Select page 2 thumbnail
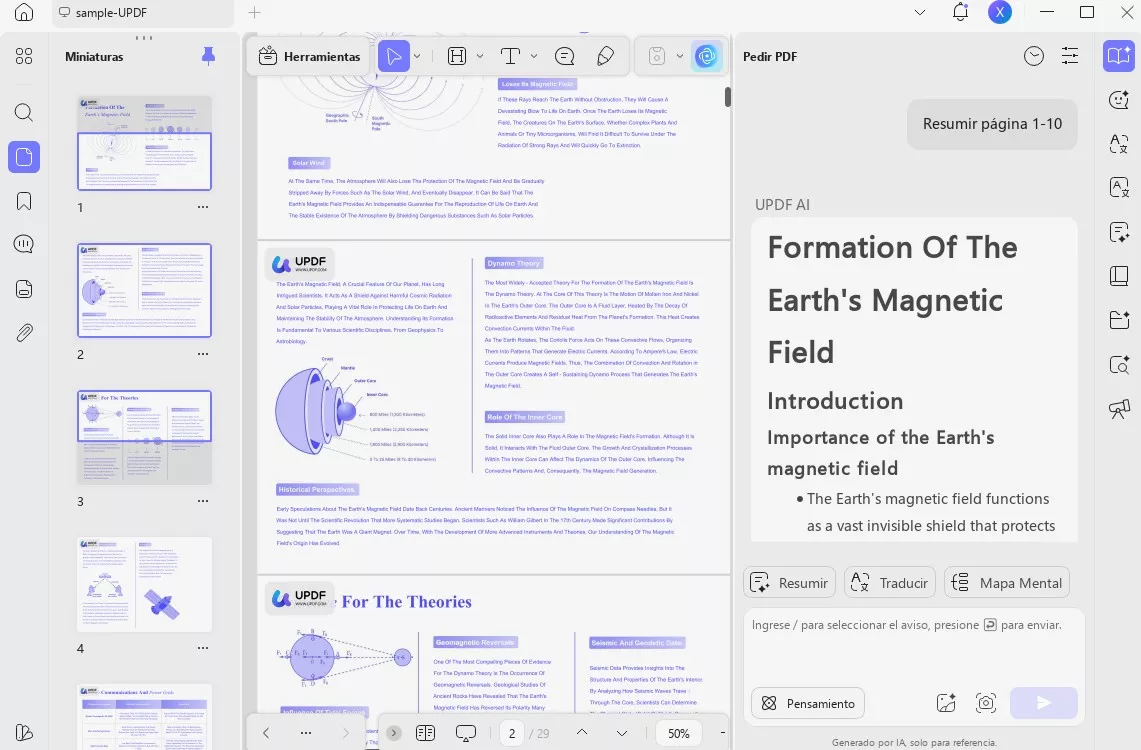Image resolution: width=1141 pixels, height=750 pixels. (144, 290)
